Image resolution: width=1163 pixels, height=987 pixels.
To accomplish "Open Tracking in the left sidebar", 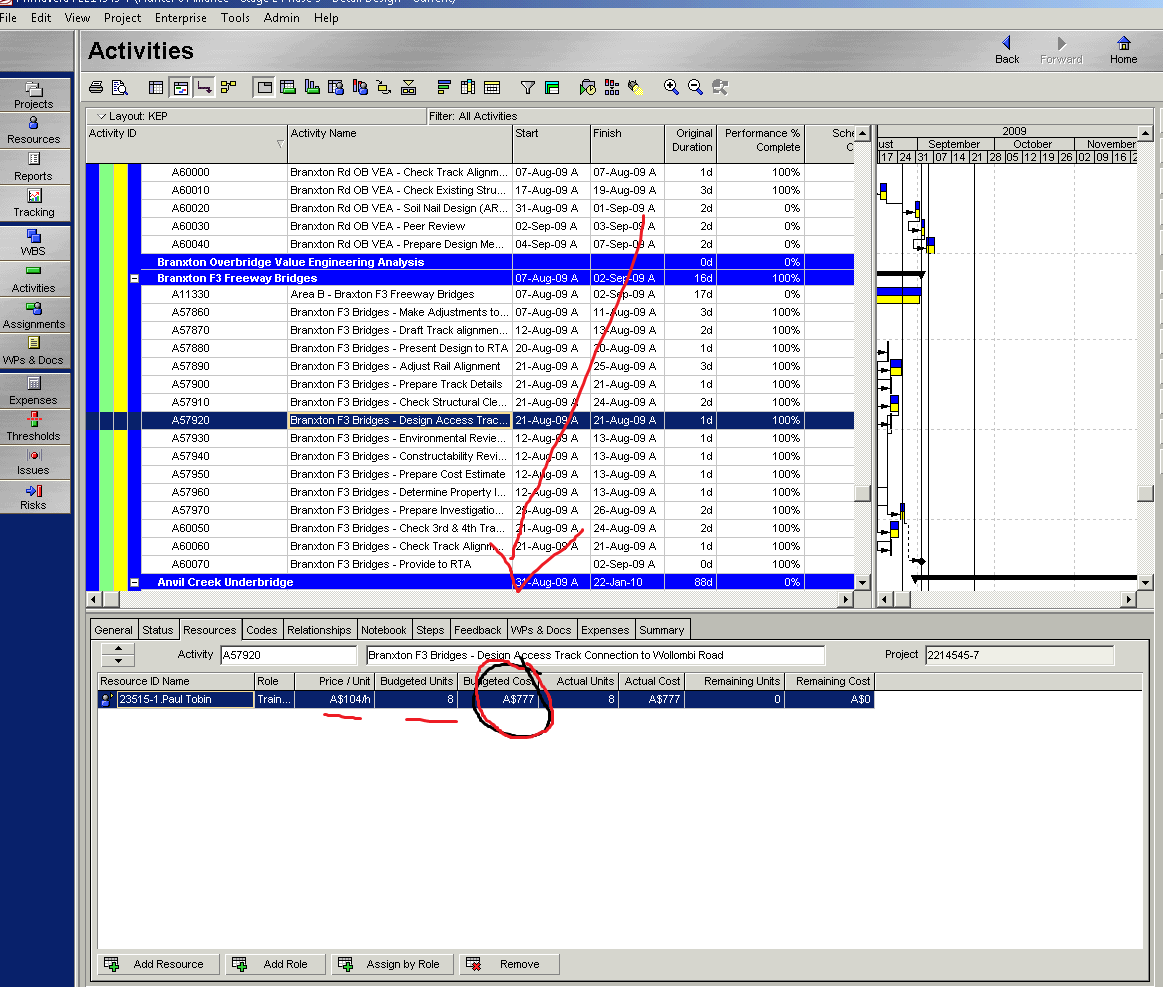I will point(34,203).
